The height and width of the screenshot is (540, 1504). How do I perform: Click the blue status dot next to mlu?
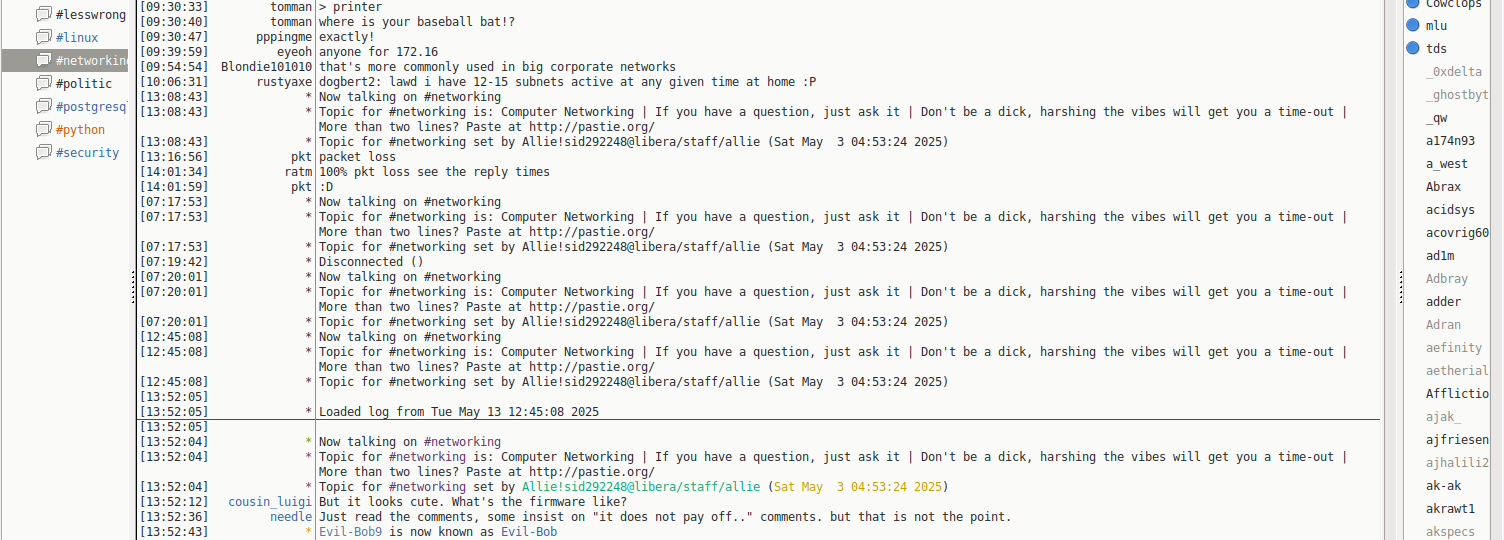click(1413, 26)
